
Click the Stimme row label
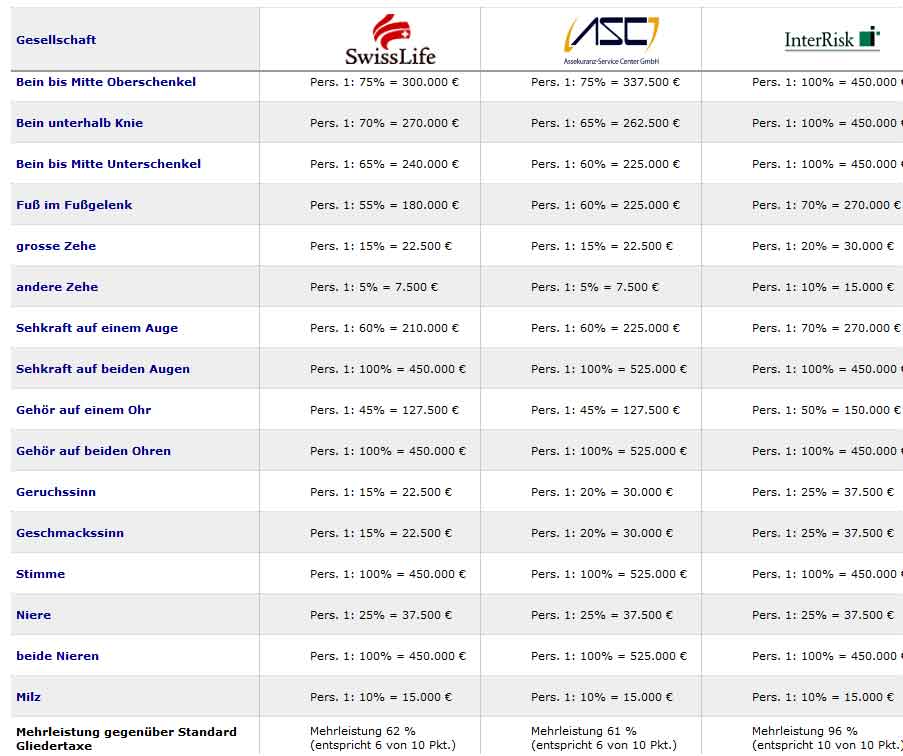click(x=40, y=574)
